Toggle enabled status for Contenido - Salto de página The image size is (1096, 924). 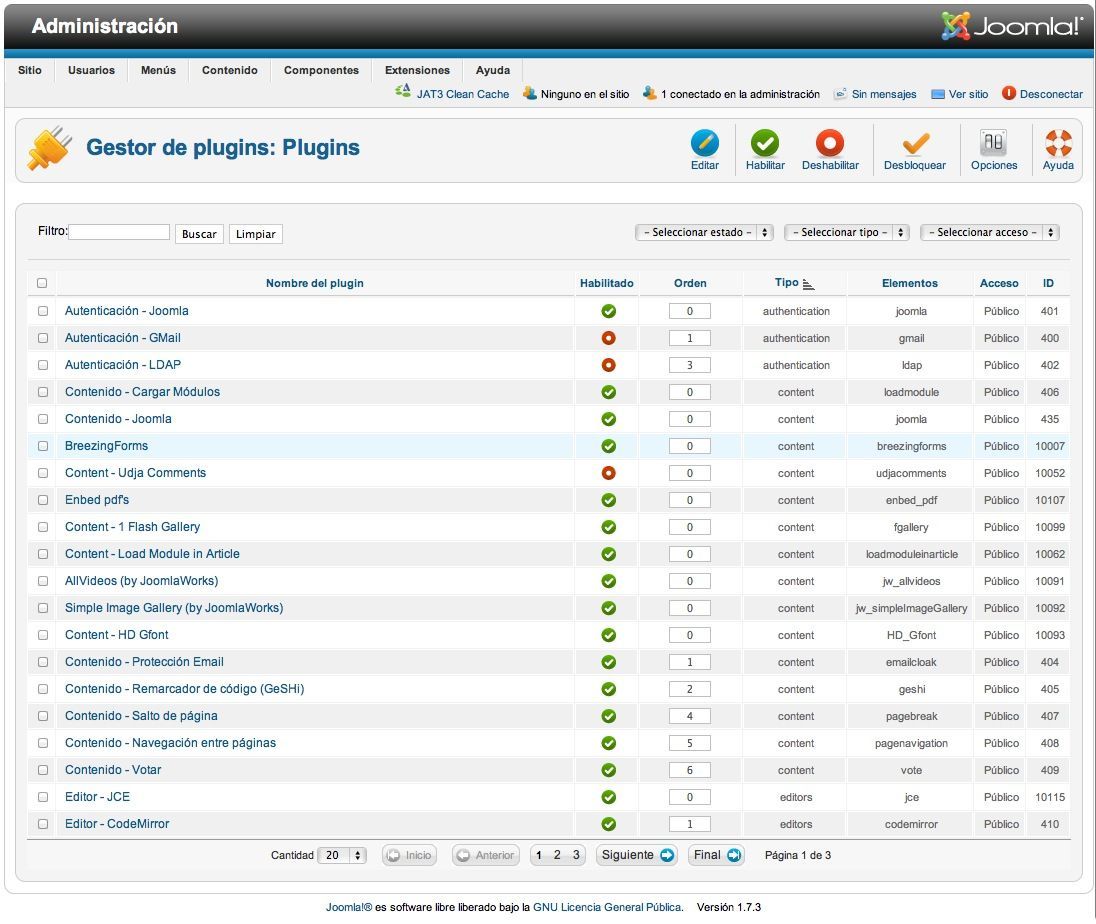tap(608, 716)
